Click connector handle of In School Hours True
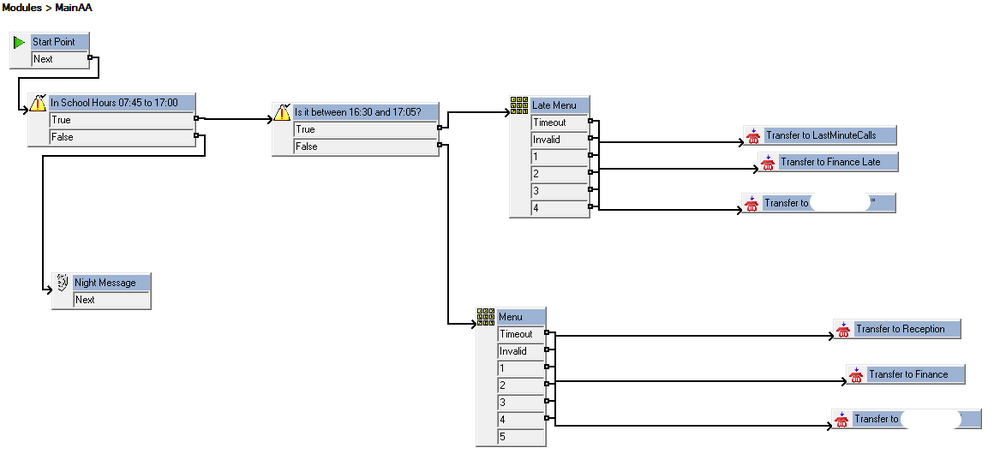 [x=196, y=118]
